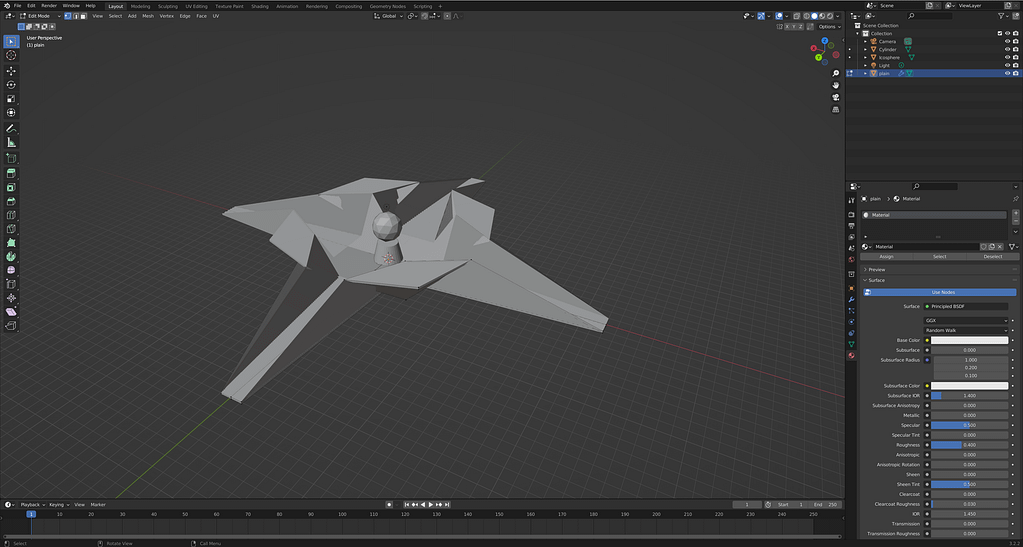
Task: Toggle camera view using the camera gizmo
Action: pyautogui.click(x=835, y=98)
